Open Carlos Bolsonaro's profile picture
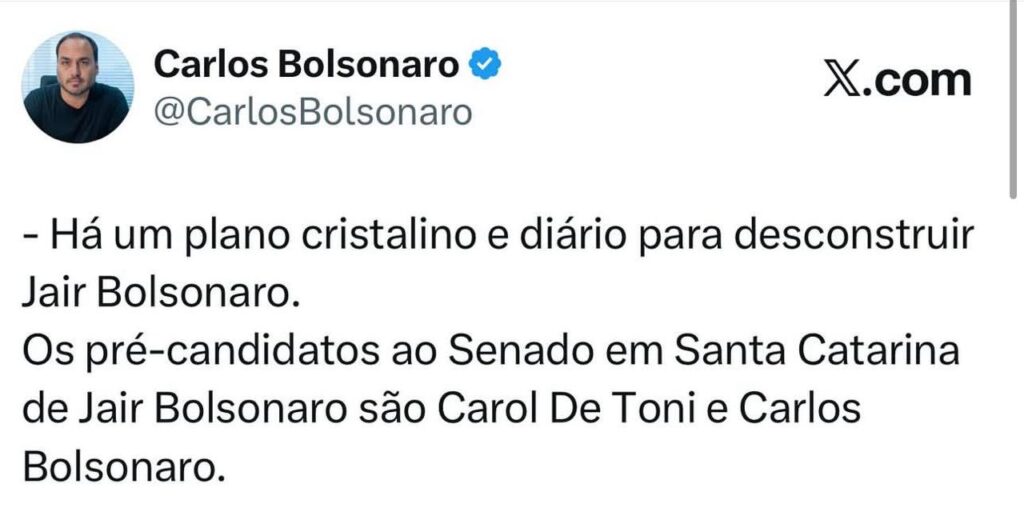The width and height of the screenshot is (1024, 528). pyautogui.click(x=78, y=86)
